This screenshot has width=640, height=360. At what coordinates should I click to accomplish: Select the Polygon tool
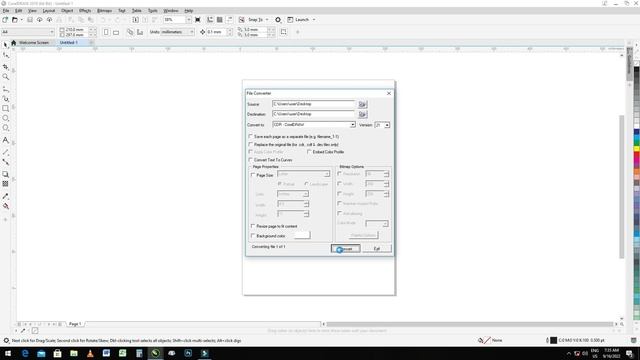6,128
